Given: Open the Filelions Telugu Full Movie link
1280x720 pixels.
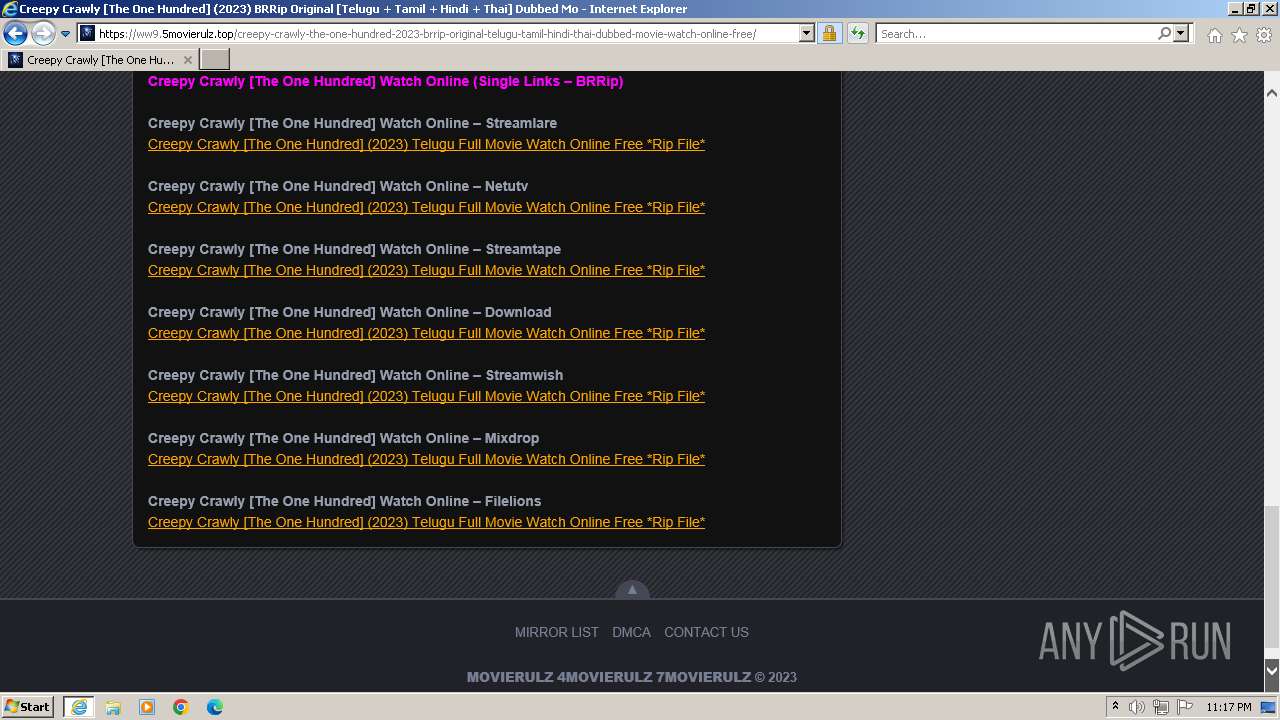Looking at the screenshot, I should click(x=426, y=522).
